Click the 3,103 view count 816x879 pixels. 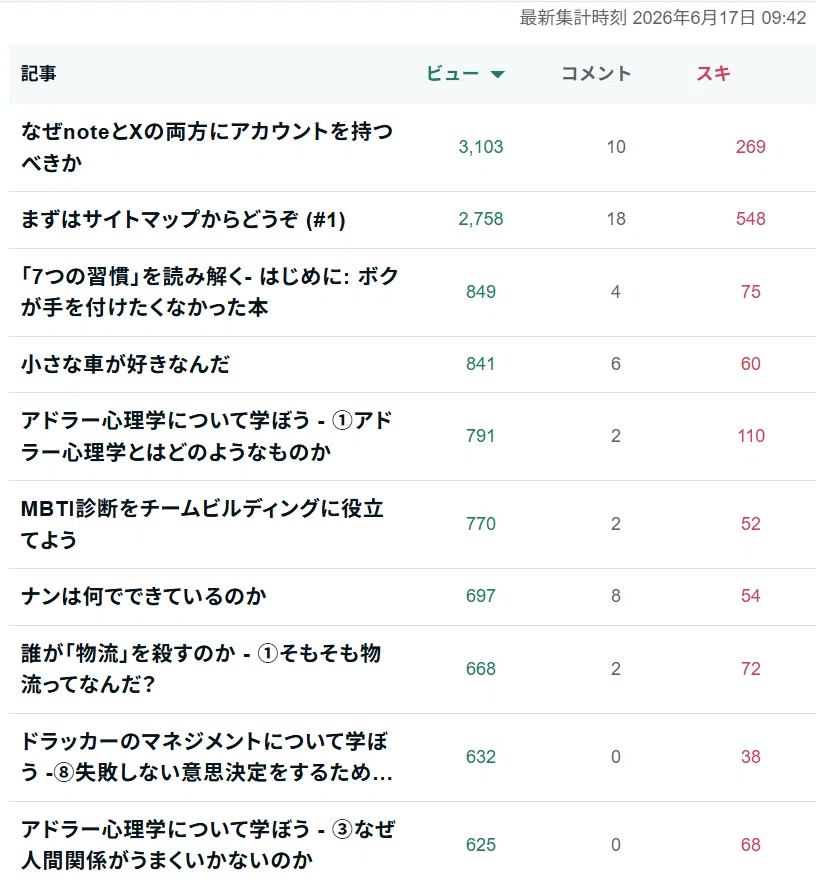point(481,147)
